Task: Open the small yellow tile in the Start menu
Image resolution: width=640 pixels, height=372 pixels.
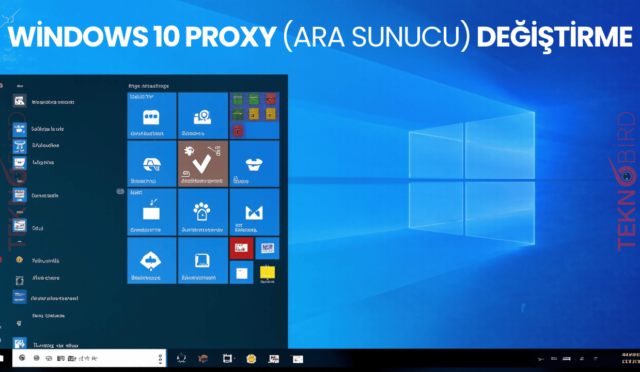Action: (x=267, y=273)
